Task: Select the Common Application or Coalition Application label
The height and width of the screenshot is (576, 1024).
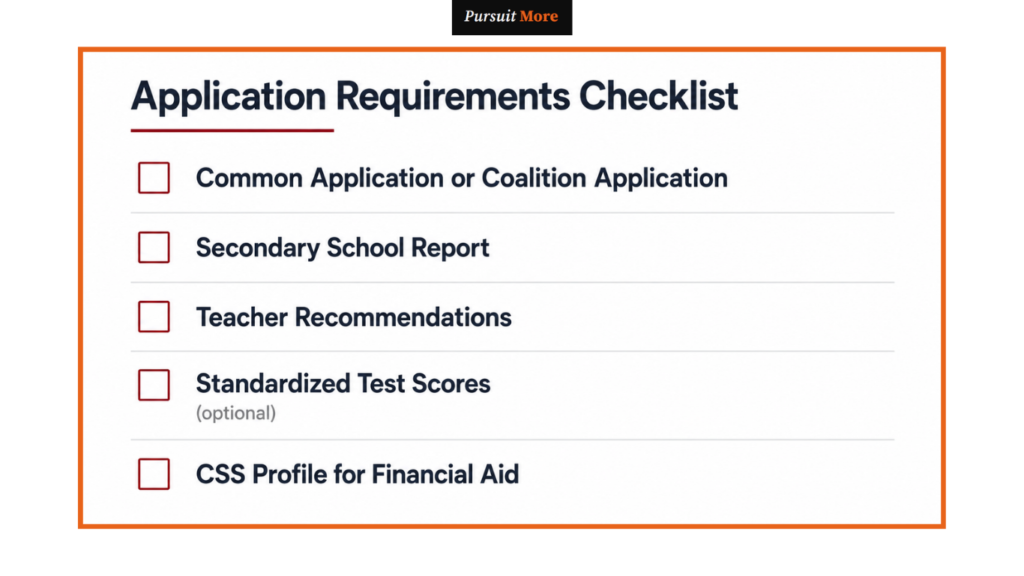Action: (x=462, y=178)
